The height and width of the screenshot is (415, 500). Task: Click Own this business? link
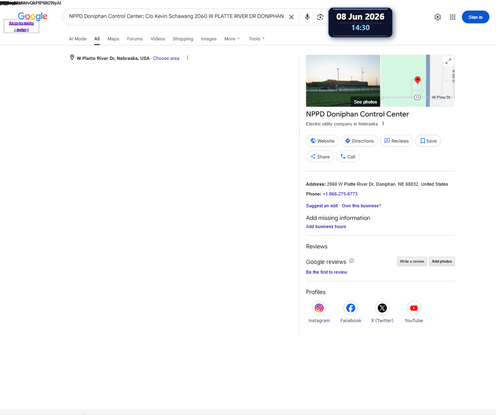point(361,206)
